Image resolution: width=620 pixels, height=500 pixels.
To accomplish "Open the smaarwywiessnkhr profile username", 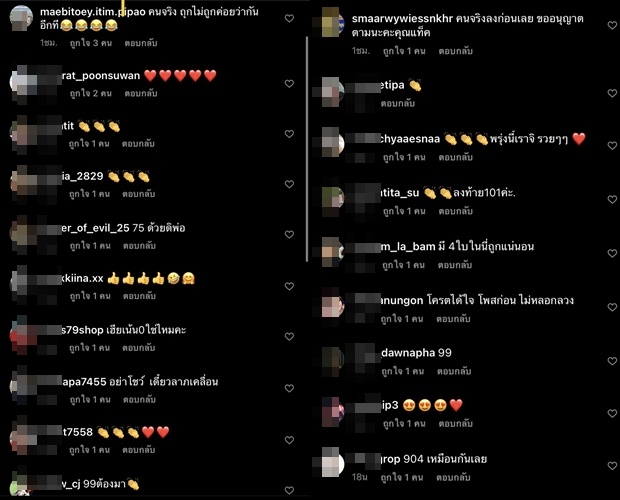I will [x=402, y=19].
